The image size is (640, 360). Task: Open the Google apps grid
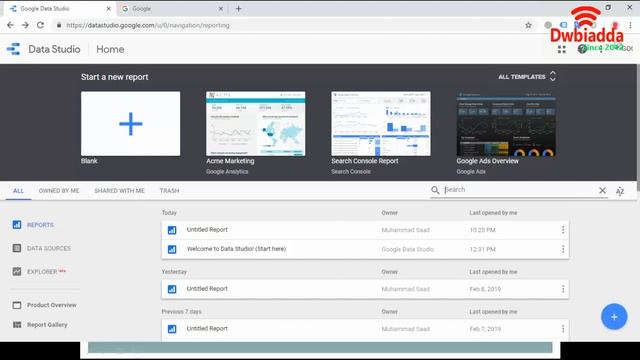(562, 49)
